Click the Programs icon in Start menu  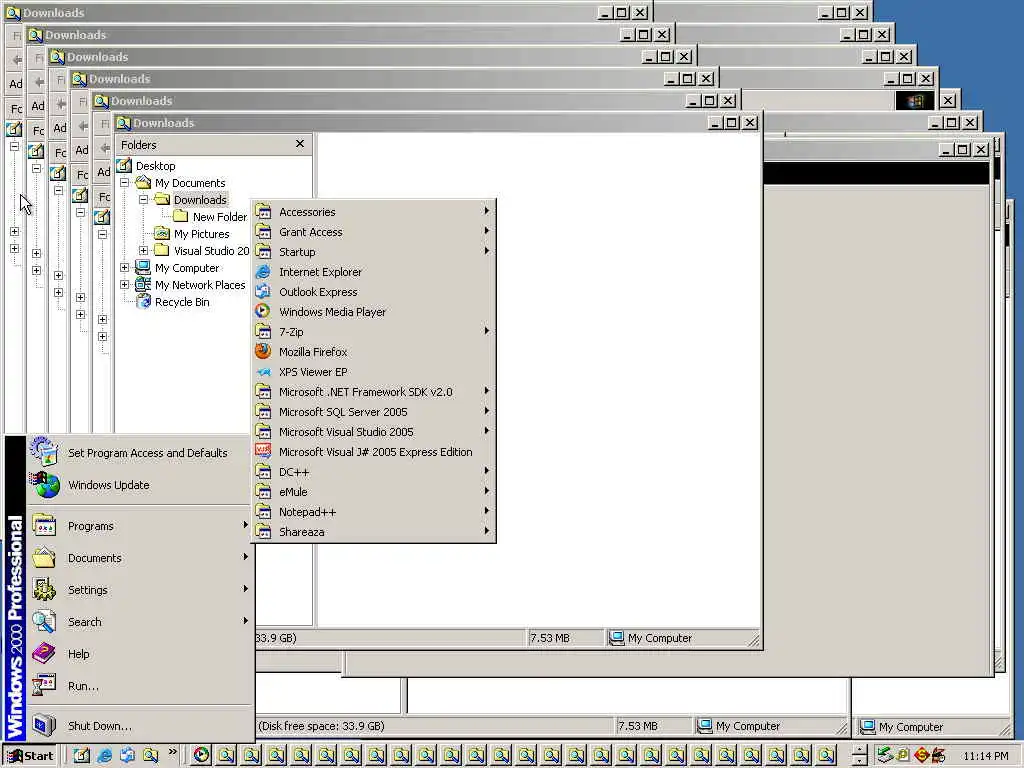[44, 525]
